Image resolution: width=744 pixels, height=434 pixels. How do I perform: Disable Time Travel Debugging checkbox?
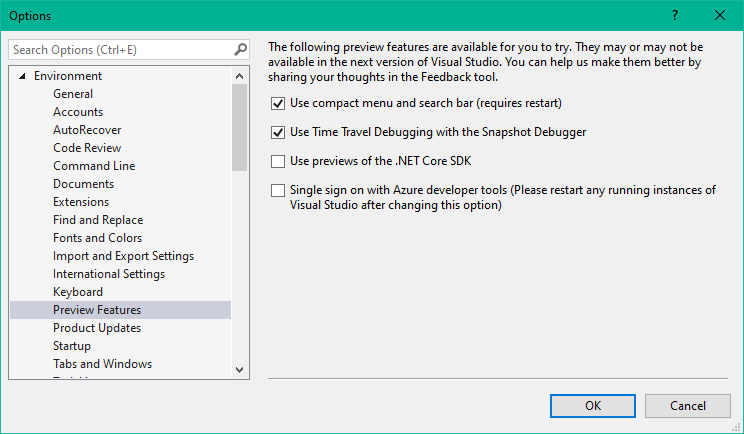pyautogui.click(x=278, y=132)
